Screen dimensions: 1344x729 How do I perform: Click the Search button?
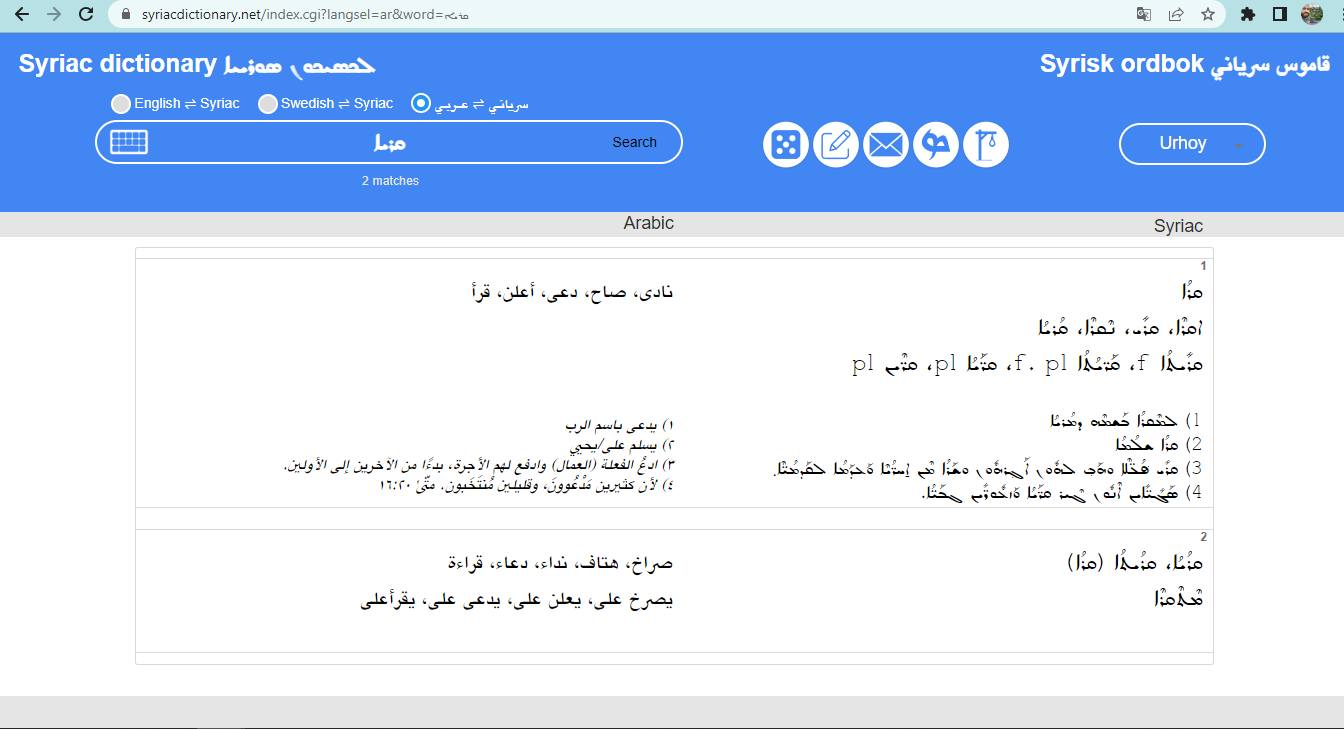point(634,142)
